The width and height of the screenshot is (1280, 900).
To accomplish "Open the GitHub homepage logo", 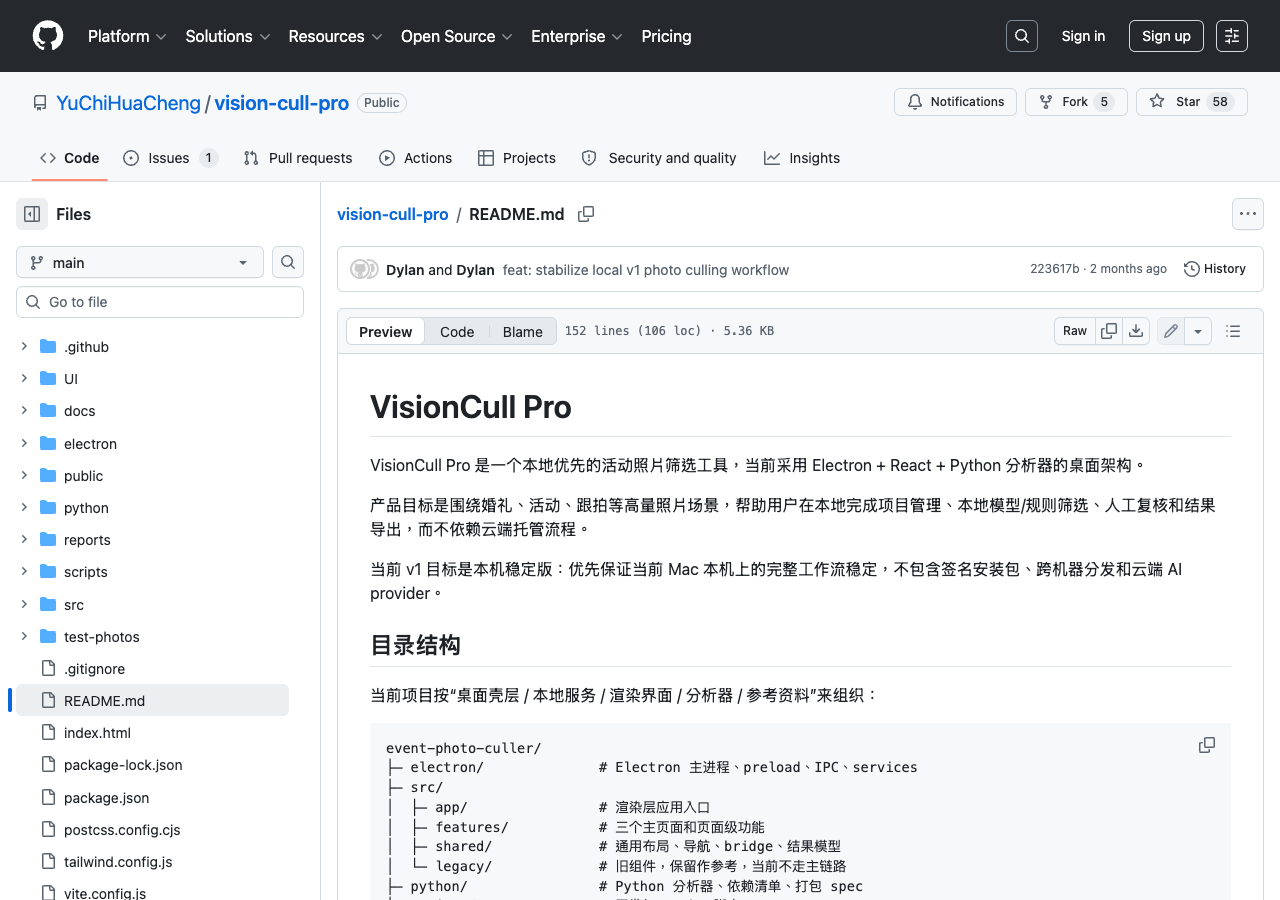I will (48, 36).
